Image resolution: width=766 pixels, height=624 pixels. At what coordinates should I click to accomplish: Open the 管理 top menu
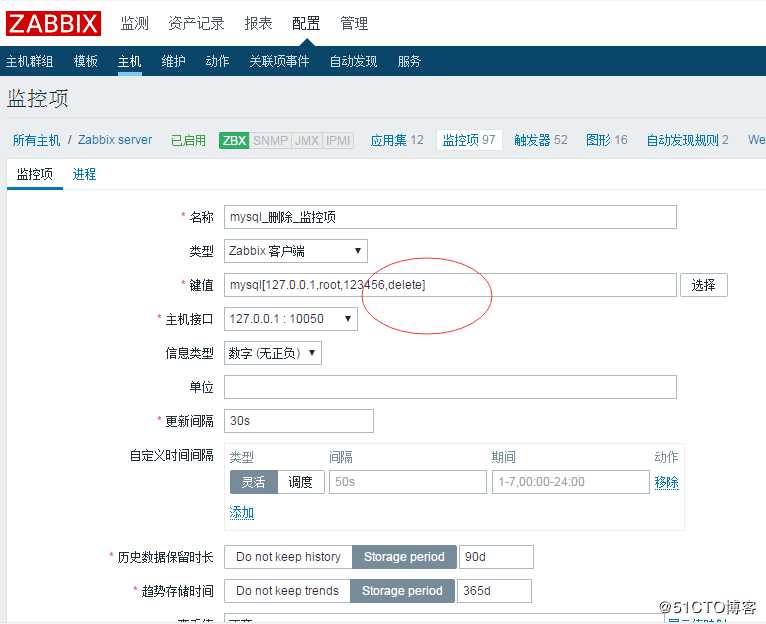pyautogui.click(x=354, y=23)
